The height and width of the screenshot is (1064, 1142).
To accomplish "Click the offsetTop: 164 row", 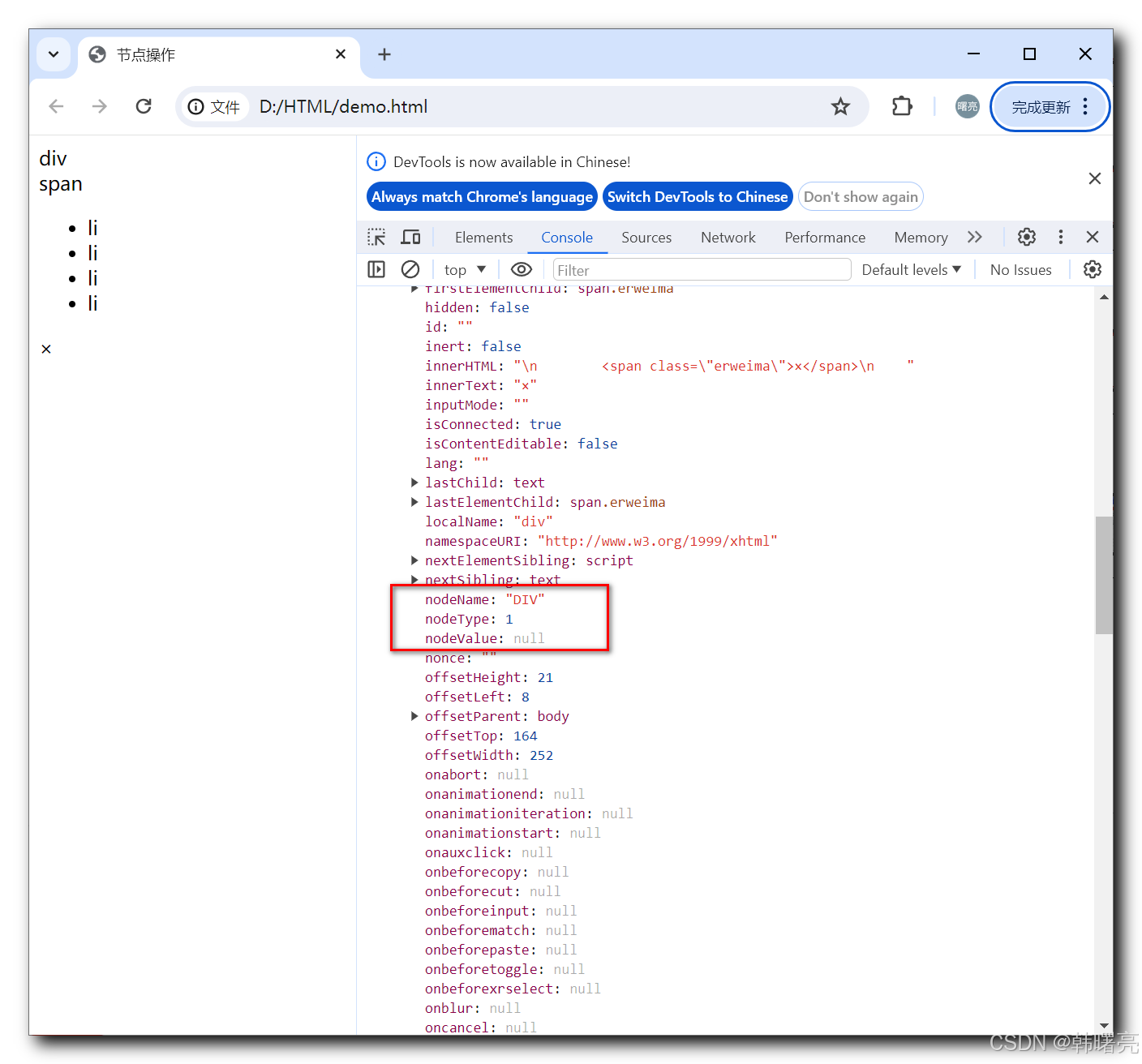I will [x=481, y=736].
